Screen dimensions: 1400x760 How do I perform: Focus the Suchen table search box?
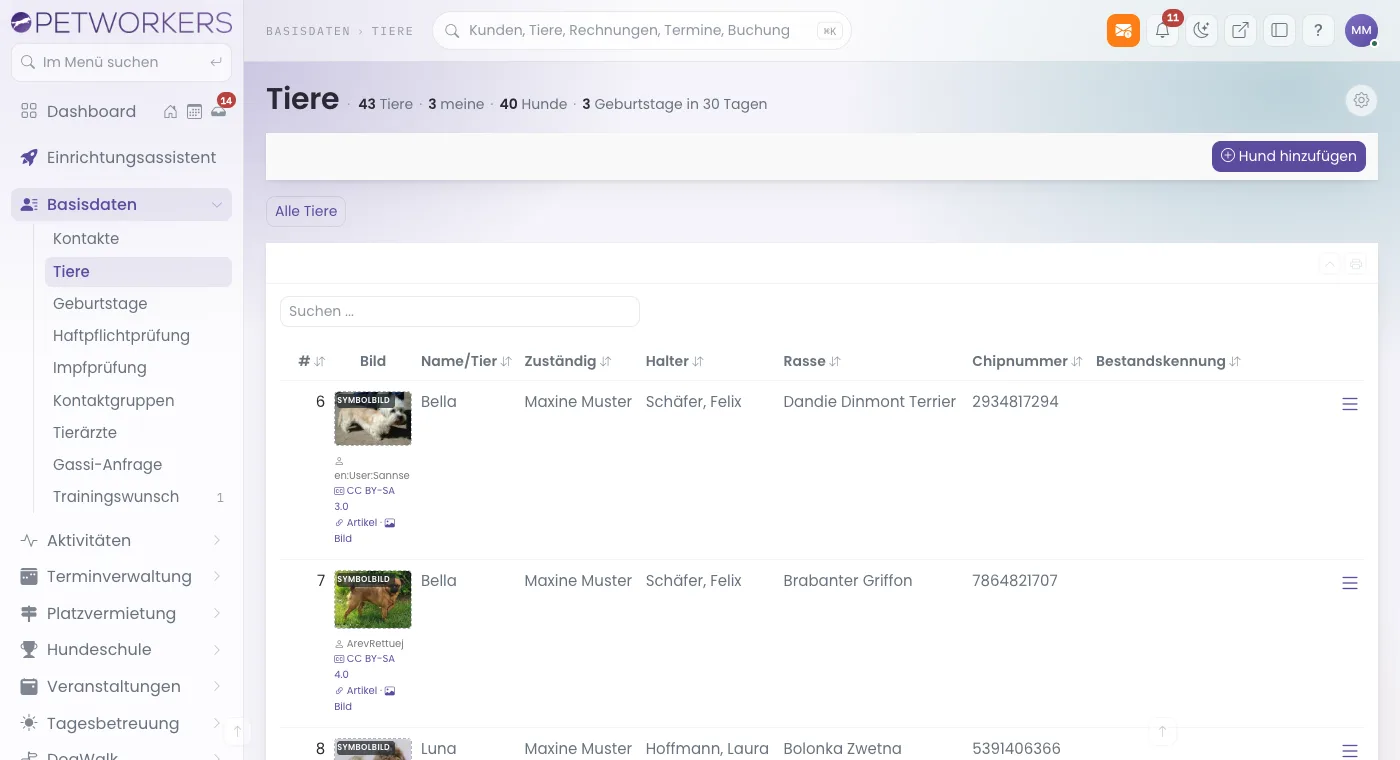[459, 311]
